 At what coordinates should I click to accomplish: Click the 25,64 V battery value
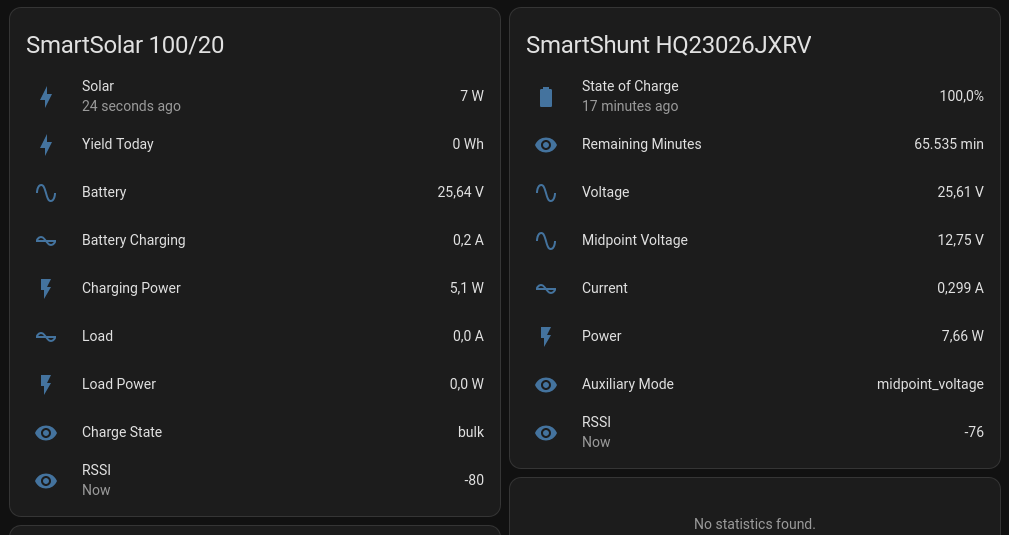460,192
